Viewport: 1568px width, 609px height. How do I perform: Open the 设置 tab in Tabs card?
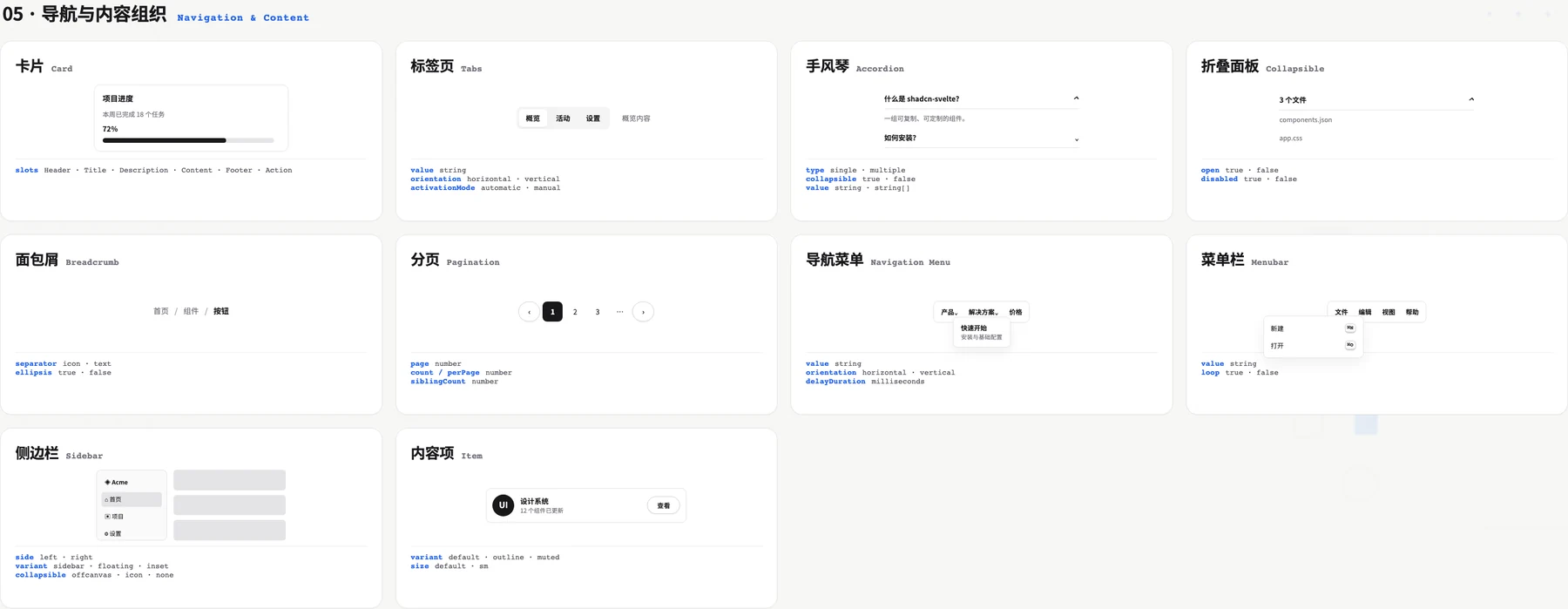click(593, 118)
